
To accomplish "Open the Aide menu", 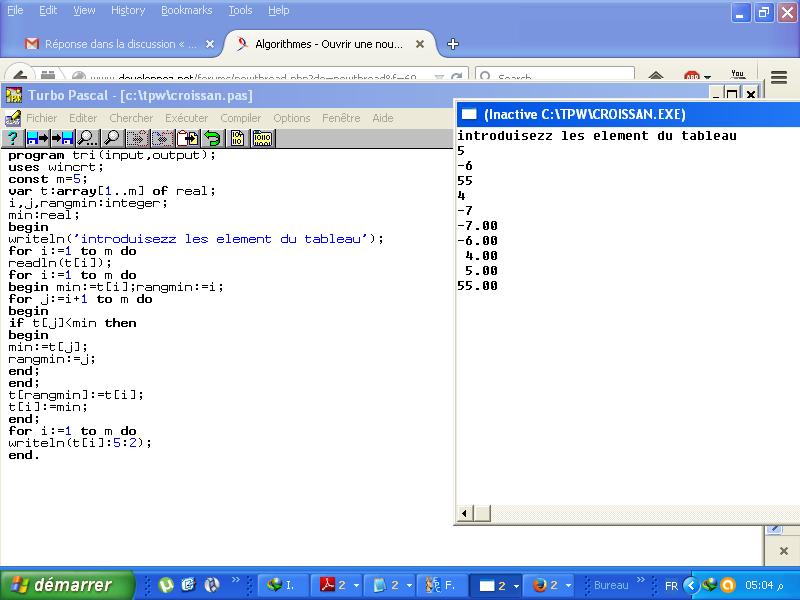I will click(383, 118).
